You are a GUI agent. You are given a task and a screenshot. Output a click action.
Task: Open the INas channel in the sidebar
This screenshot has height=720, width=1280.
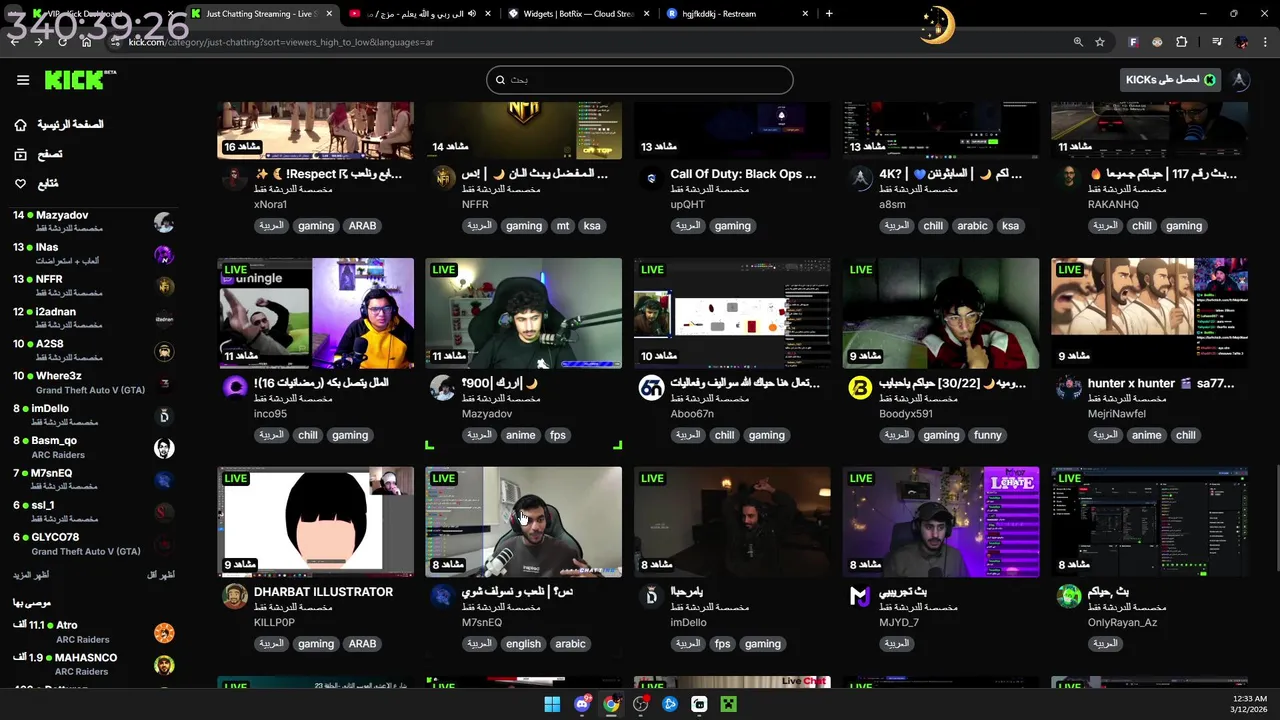pos(92,254)
